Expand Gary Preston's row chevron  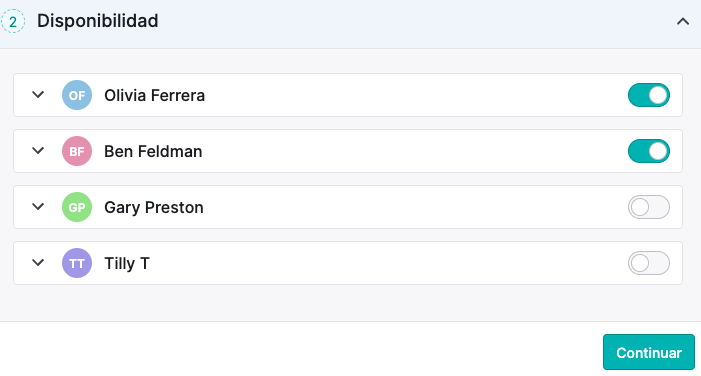coord(38,207)
